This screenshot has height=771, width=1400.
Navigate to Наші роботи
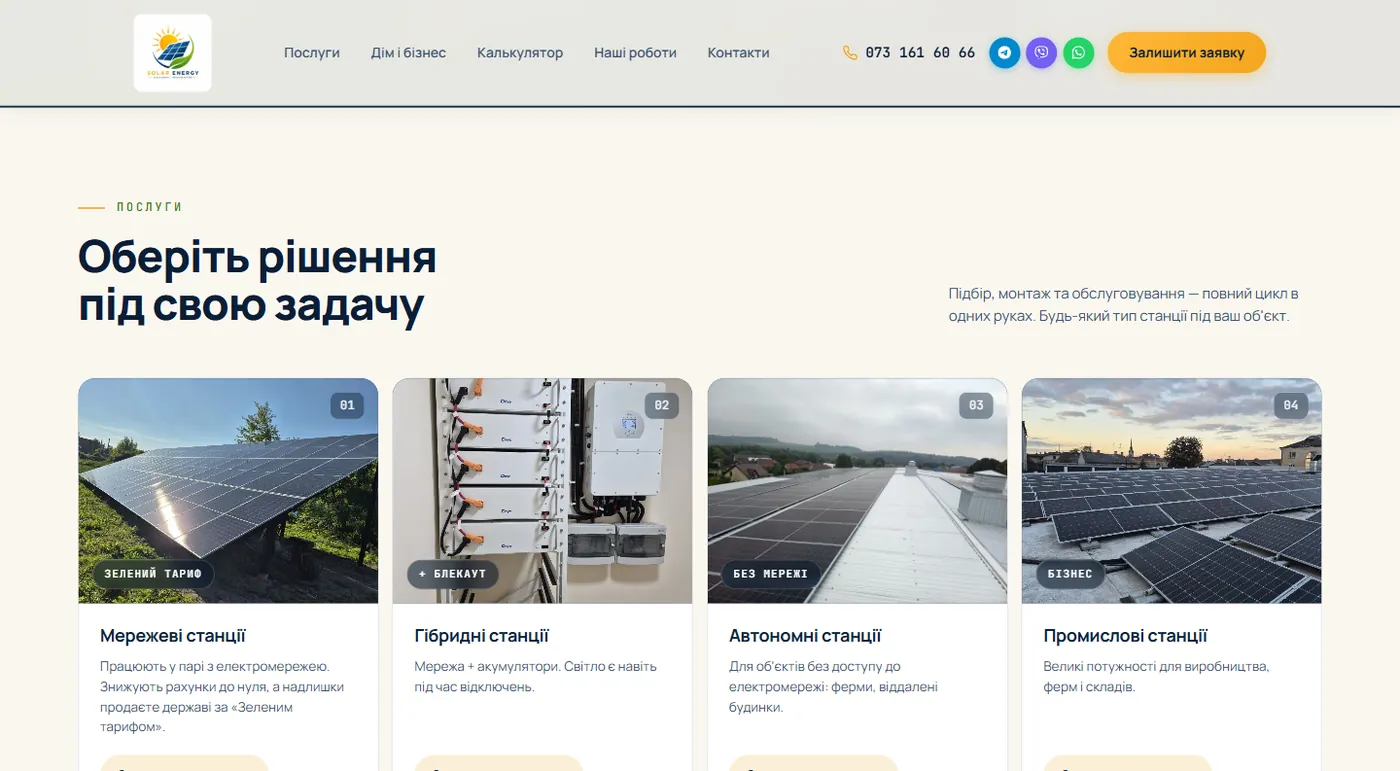tap(635, 53)
